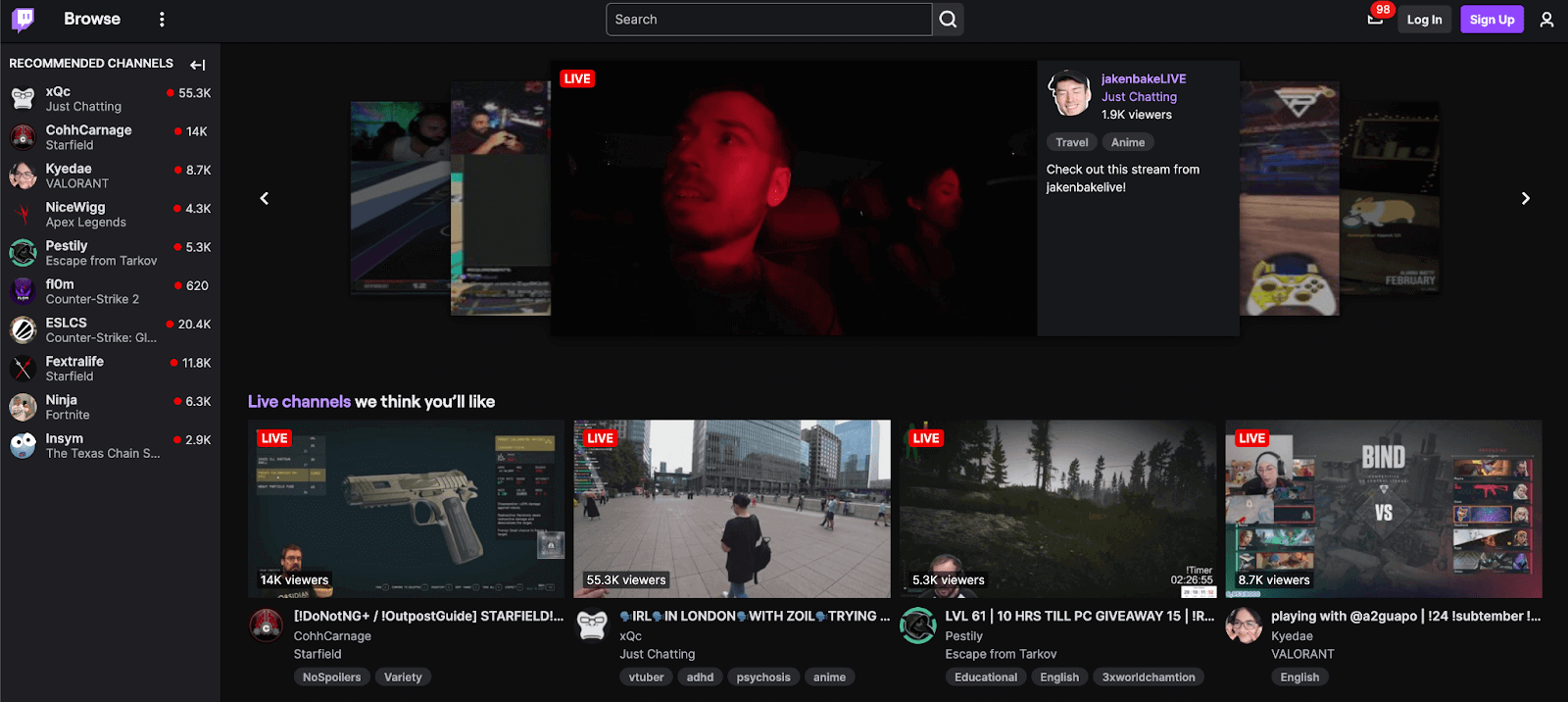The width and height of the screenshot is (1568, 702).
Task: Select Insym The Texas Chain sidebar row
Action: click(x=110, y=445)
